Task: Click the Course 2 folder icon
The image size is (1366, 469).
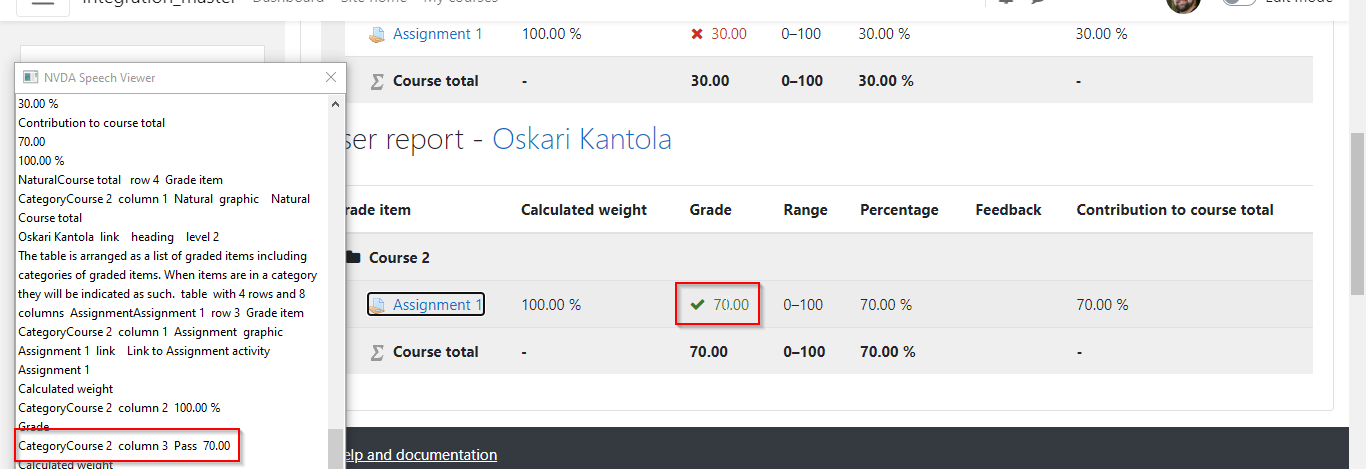Action: pos(353,258)
